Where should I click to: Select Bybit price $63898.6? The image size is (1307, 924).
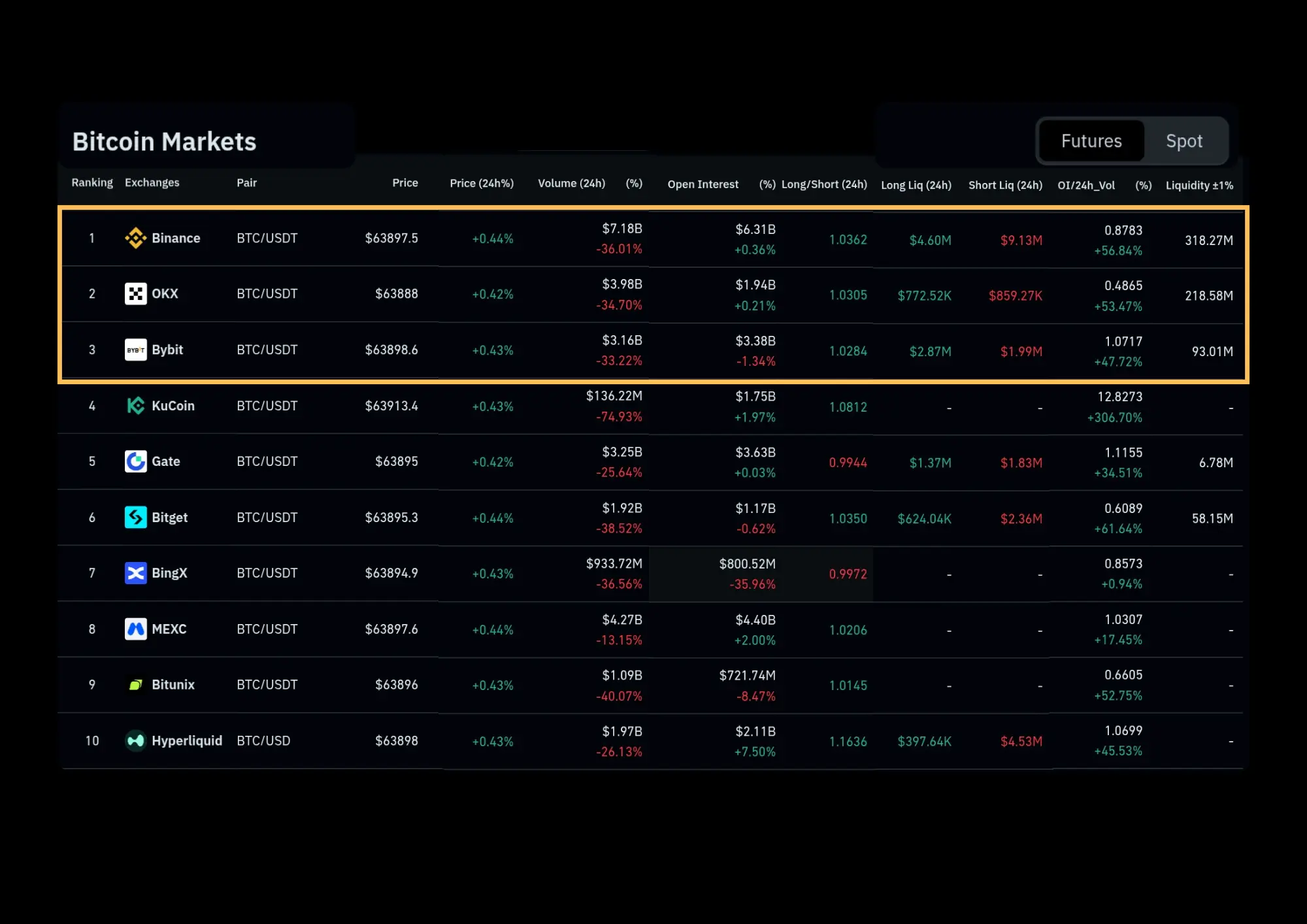coord(391,350)
